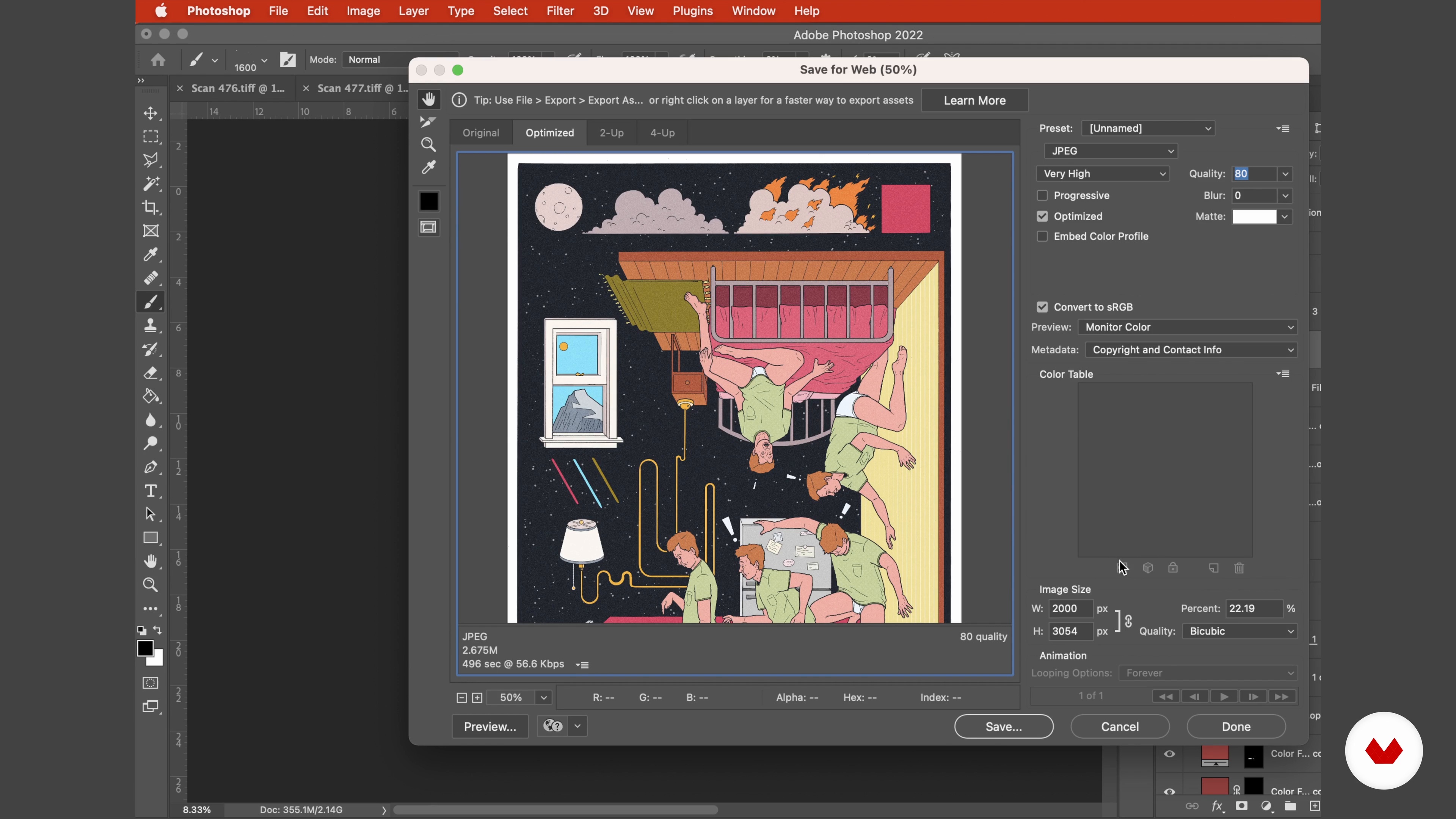1456x819 pixels.
Task: Open the Very High compression quality dropdown
Action: (1103, 174)
